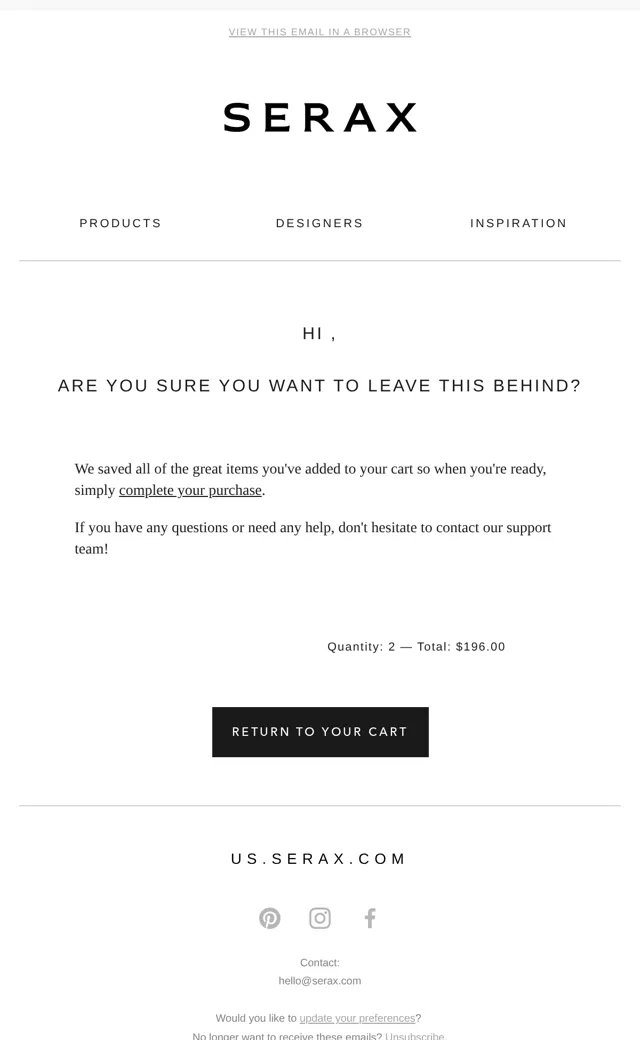The height and width of the screenshot is (1040, 640).
Task: Visit the US.SERAX.COM footer link
Action: 319,859
